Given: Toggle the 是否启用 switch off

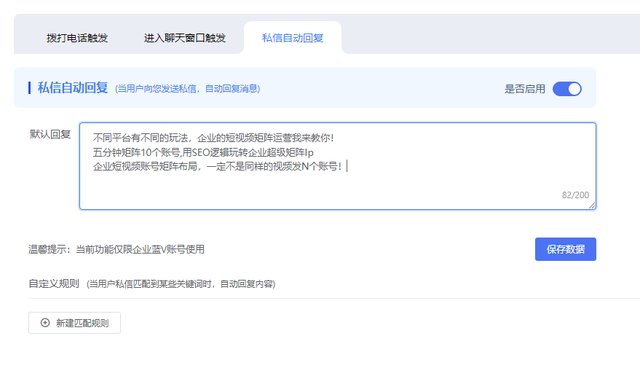Looking at the screenshot, I should click(567, 89).
